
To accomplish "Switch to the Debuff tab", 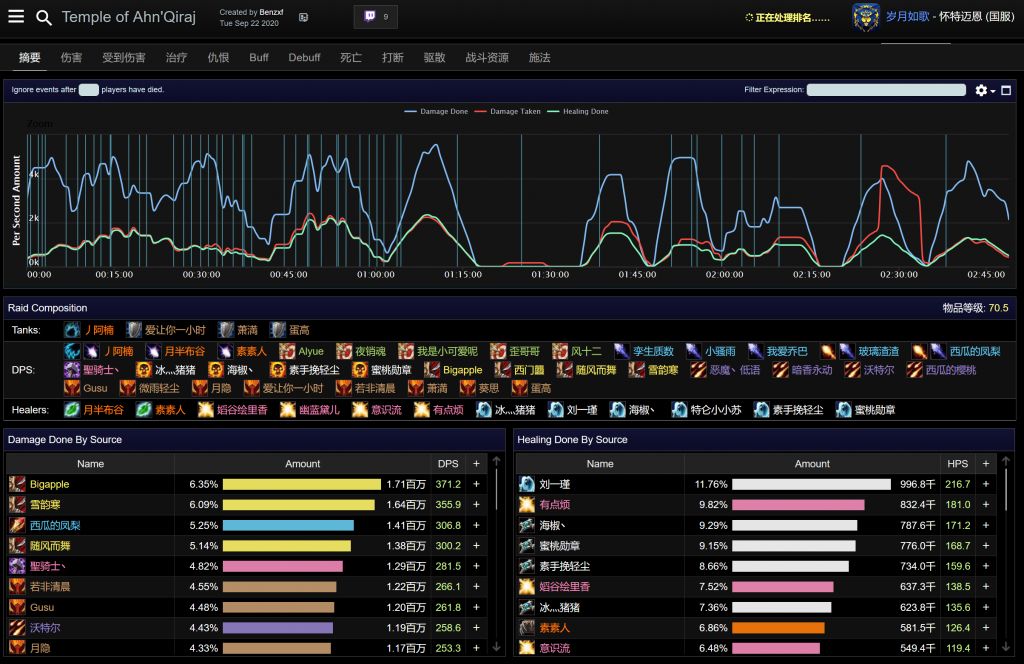I will (304, 58).
